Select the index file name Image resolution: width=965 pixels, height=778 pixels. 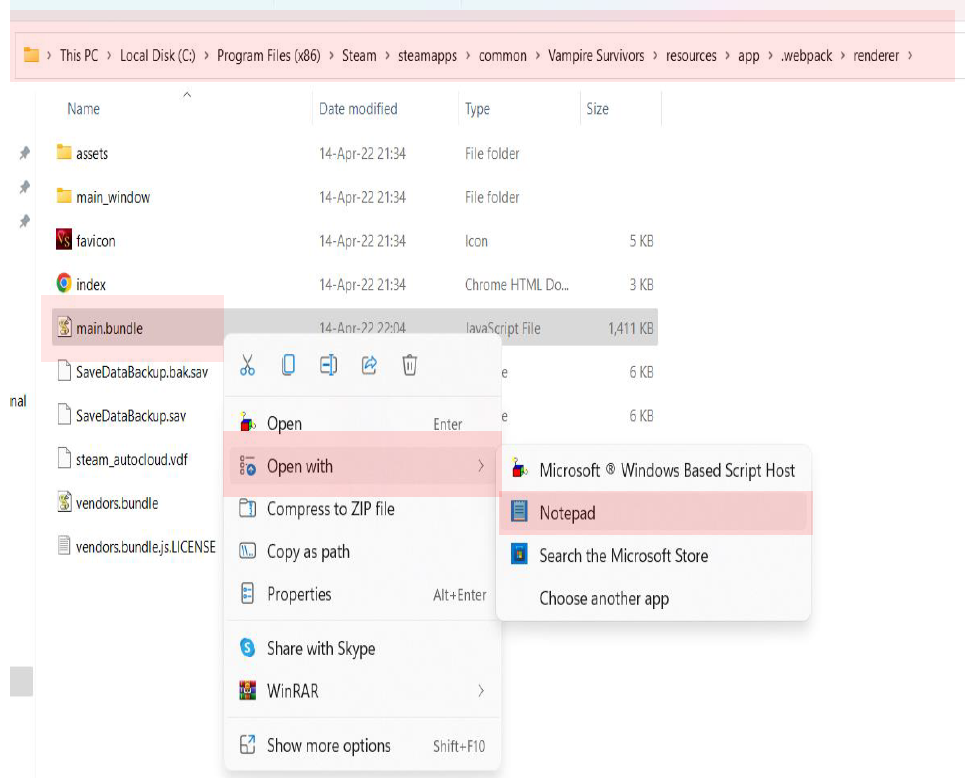click(x=91, y=284)
